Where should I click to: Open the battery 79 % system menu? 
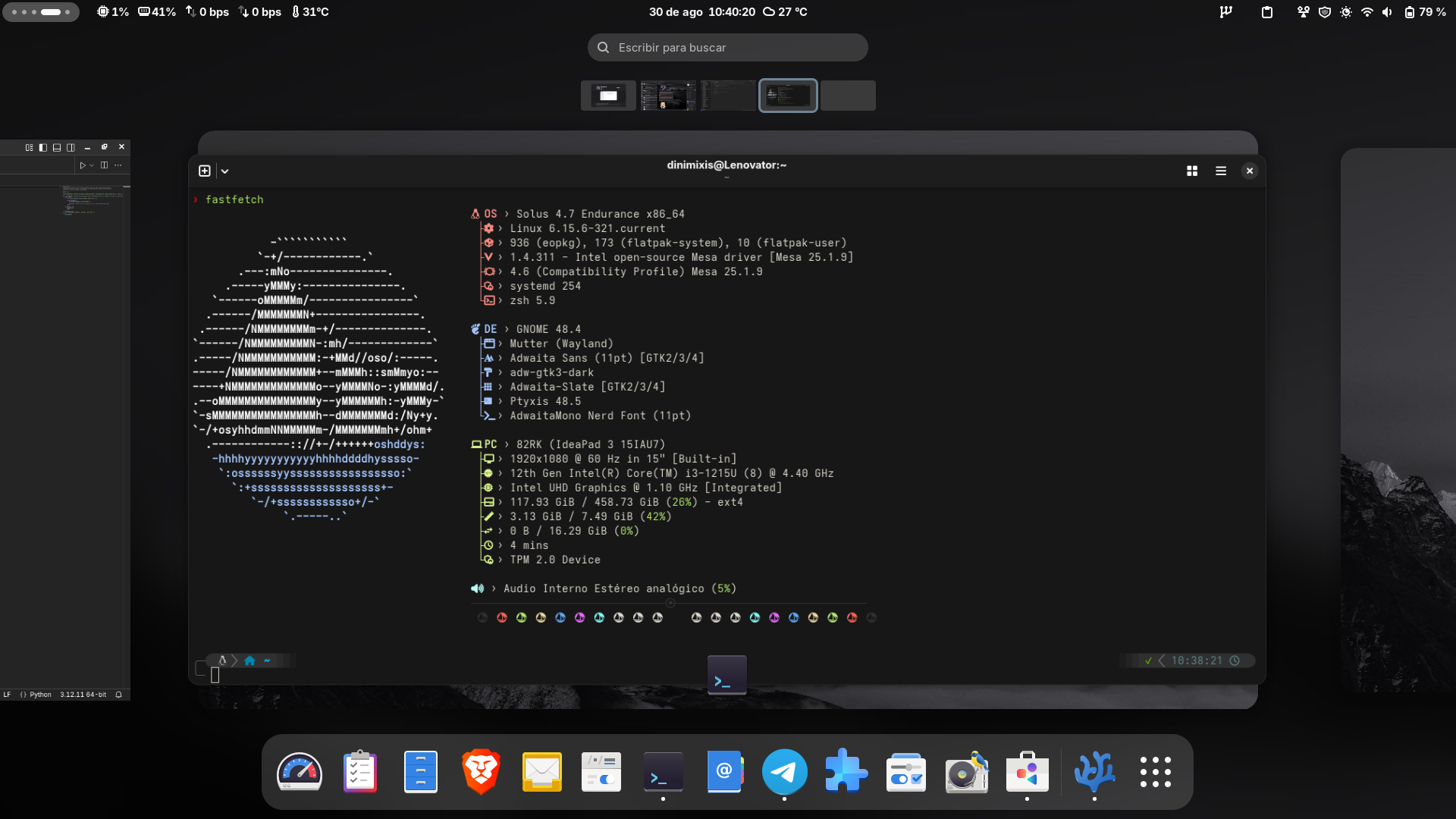click(x=1426, y=12)
